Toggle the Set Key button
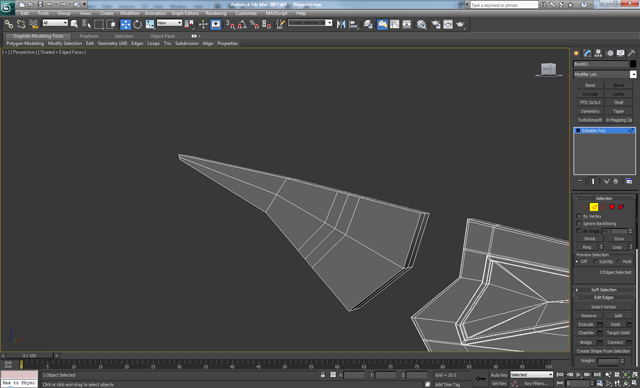 [499, 384]
